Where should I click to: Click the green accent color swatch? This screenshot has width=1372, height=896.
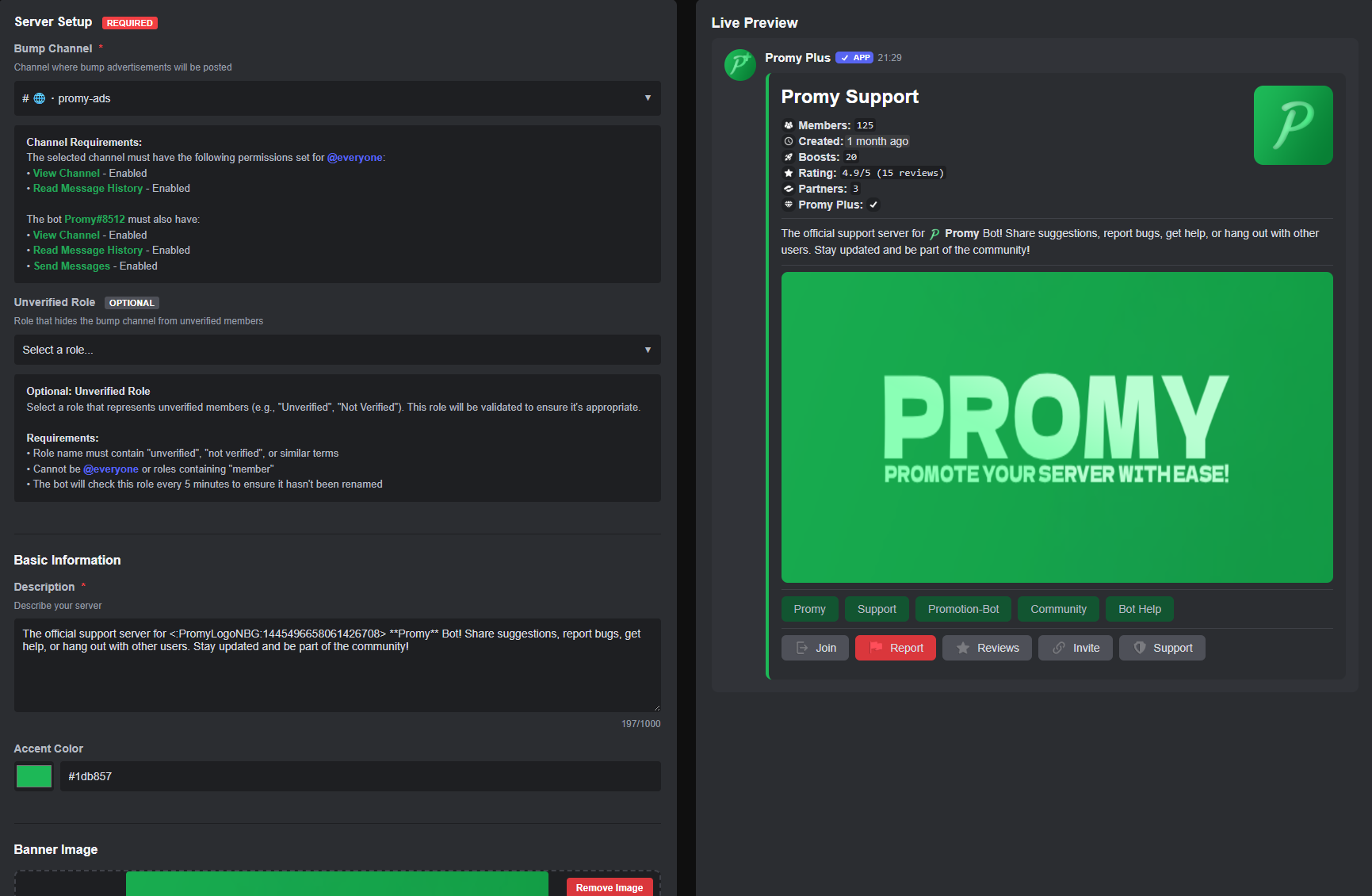33,776
